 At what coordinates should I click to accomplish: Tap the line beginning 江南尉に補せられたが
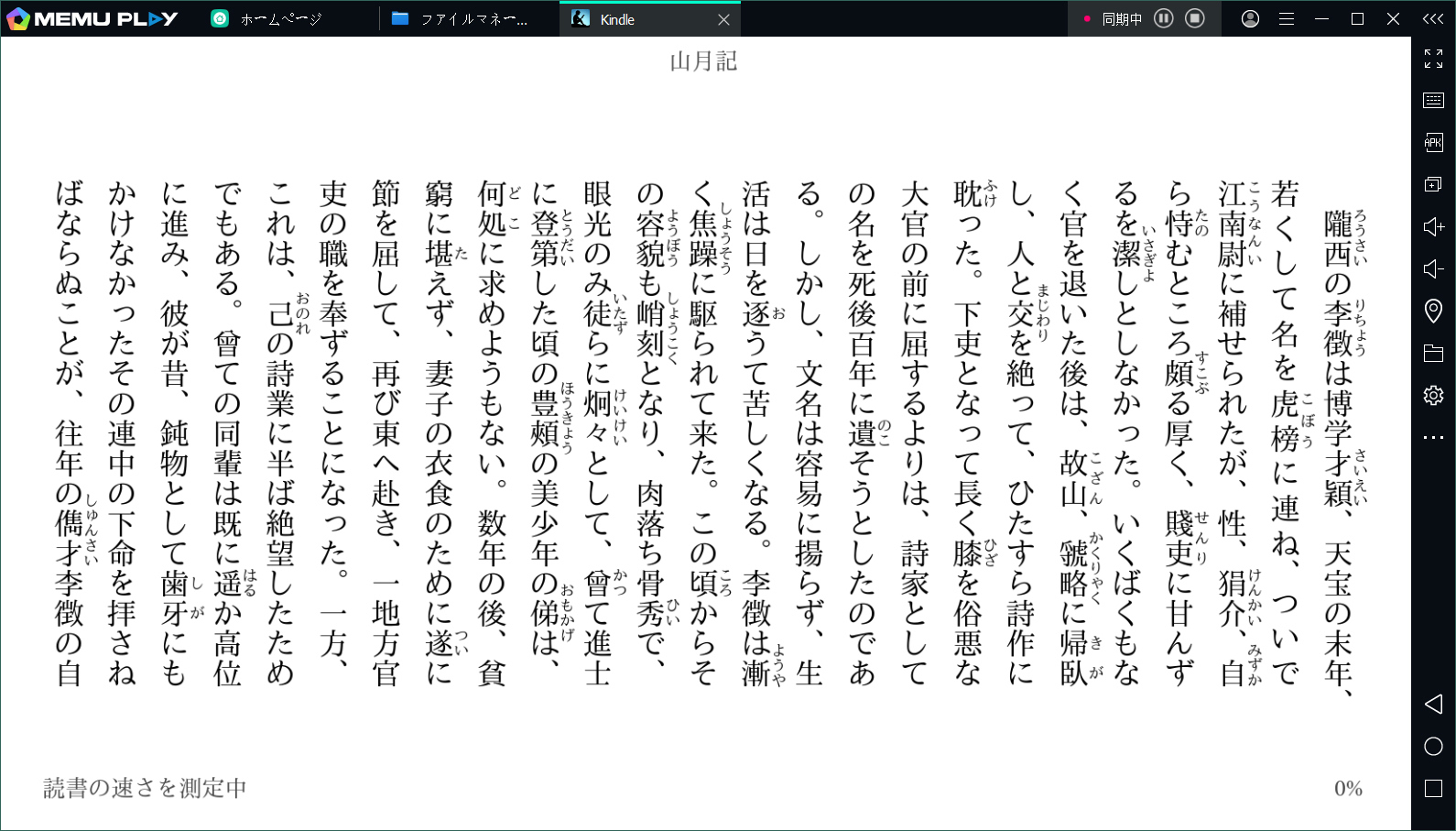(1233, 432)
